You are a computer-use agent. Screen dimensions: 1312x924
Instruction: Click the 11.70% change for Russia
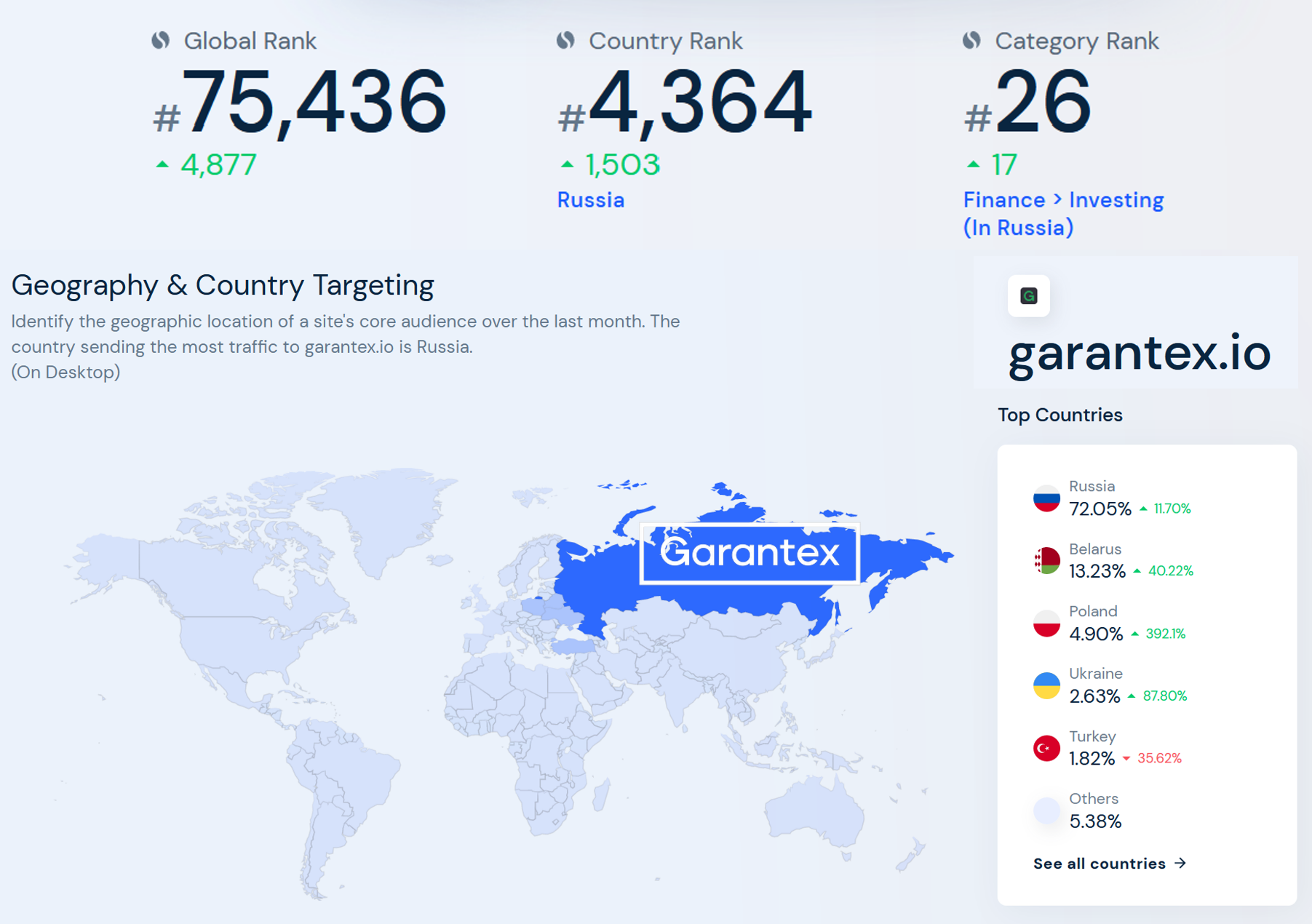[x=1172, y=509]
